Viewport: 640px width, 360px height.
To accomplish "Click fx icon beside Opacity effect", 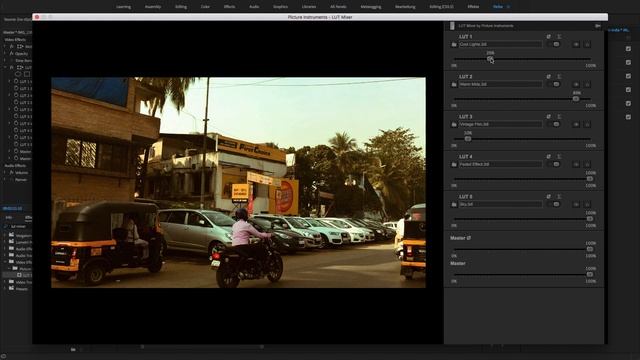I will [11, 53].
